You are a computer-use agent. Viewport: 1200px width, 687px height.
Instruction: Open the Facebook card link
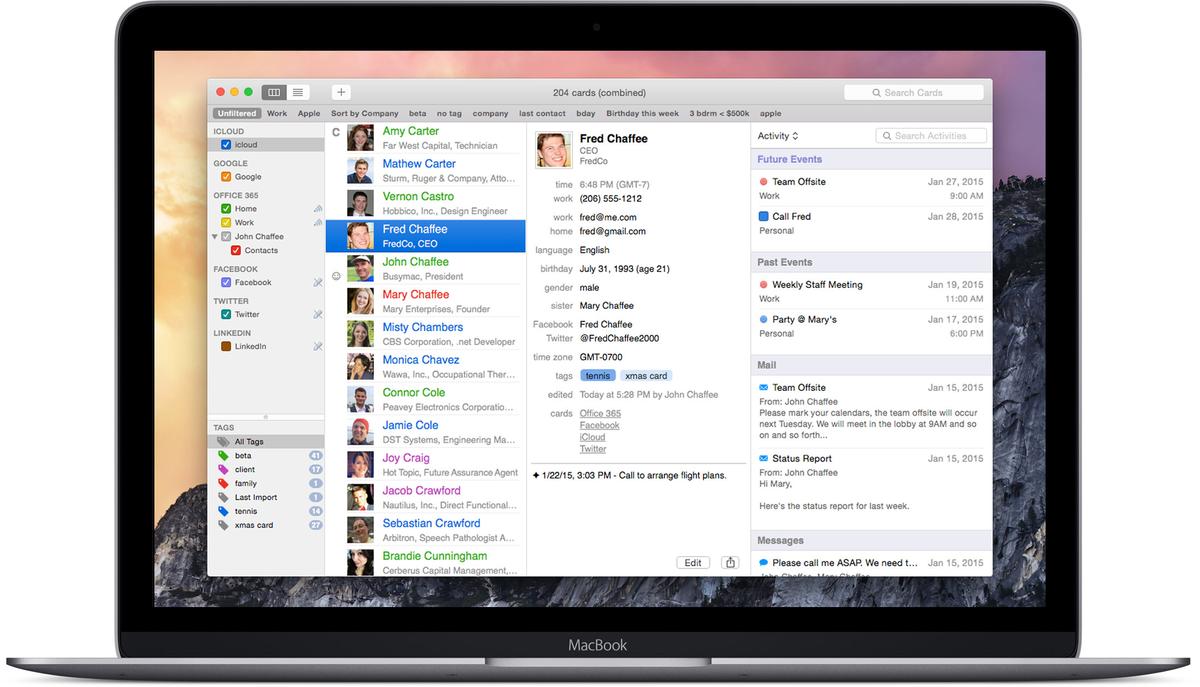point(600,426)
